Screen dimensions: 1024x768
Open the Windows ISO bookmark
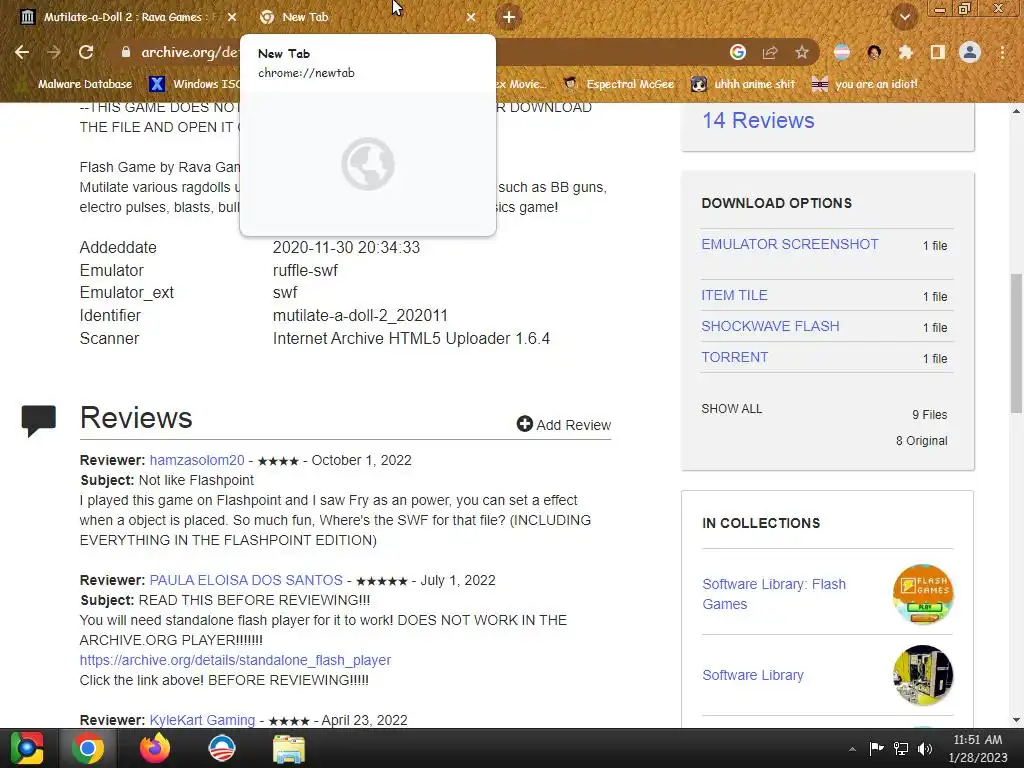point(194,84)
